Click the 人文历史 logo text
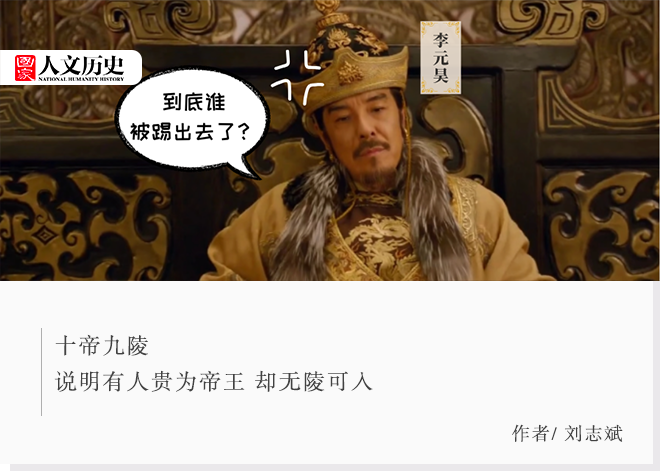Viewport: 660px width, 471px height. coord(82,65)
